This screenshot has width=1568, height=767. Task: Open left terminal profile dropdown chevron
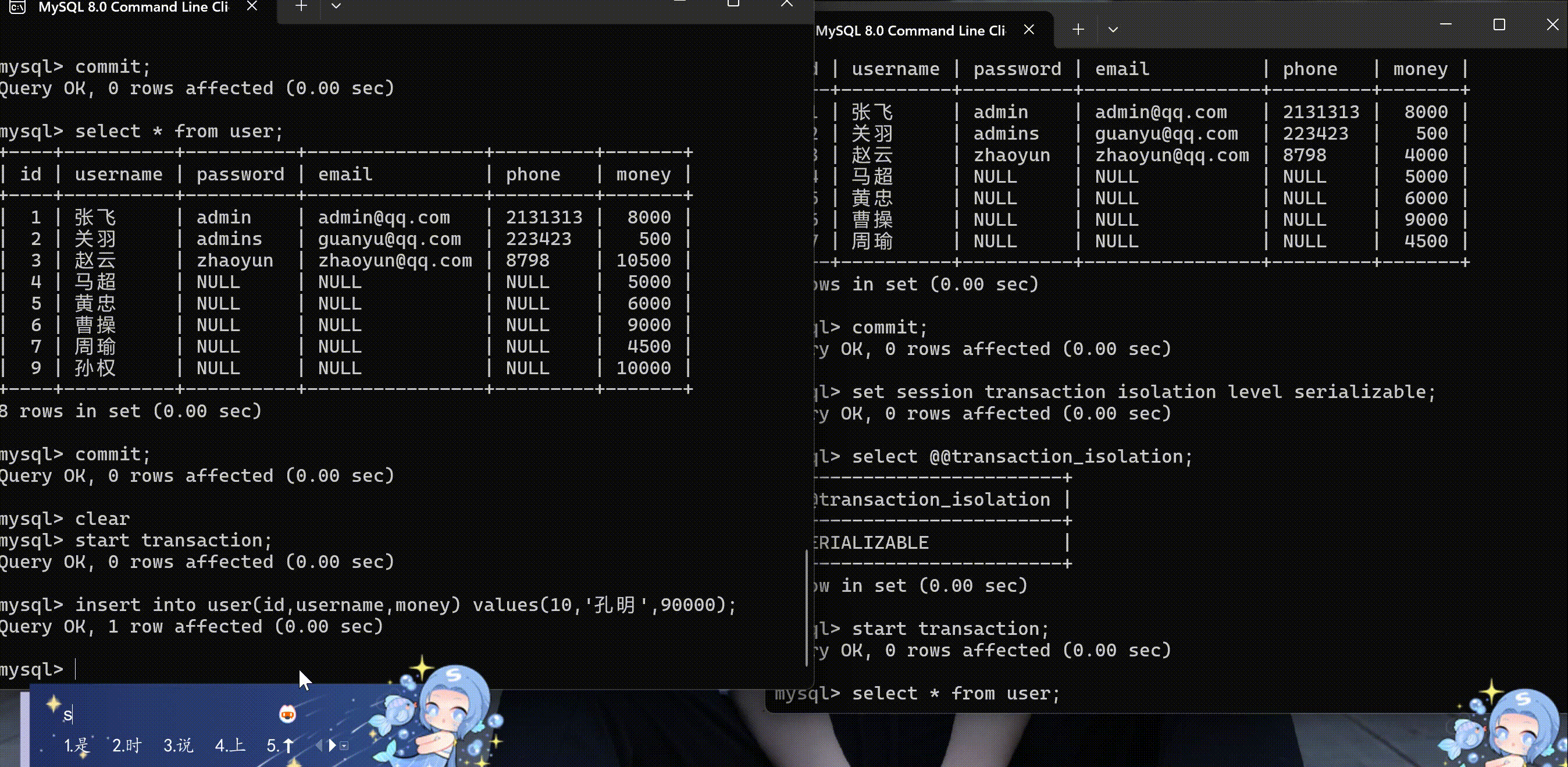click(x=336, y=6)
